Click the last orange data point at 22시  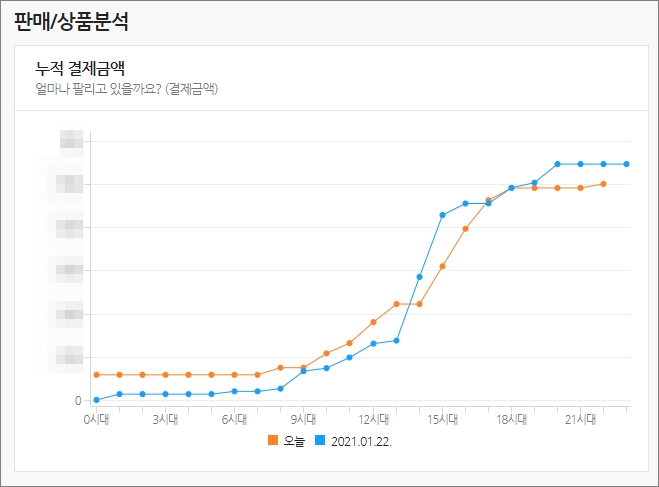(x=604, y=184)
